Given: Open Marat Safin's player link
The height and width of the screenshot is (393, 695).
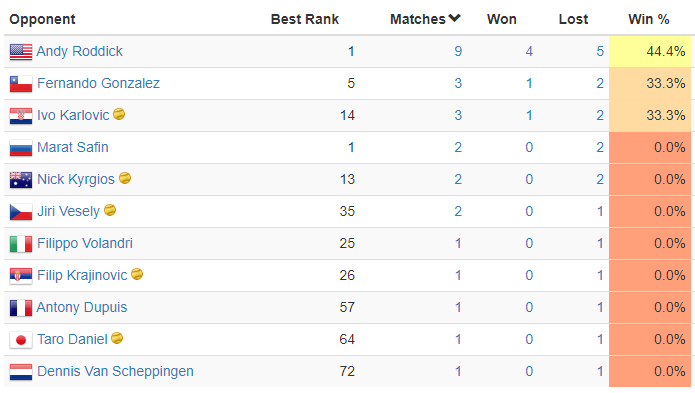Looking at the screenshot, I should [x=73, y=147].
